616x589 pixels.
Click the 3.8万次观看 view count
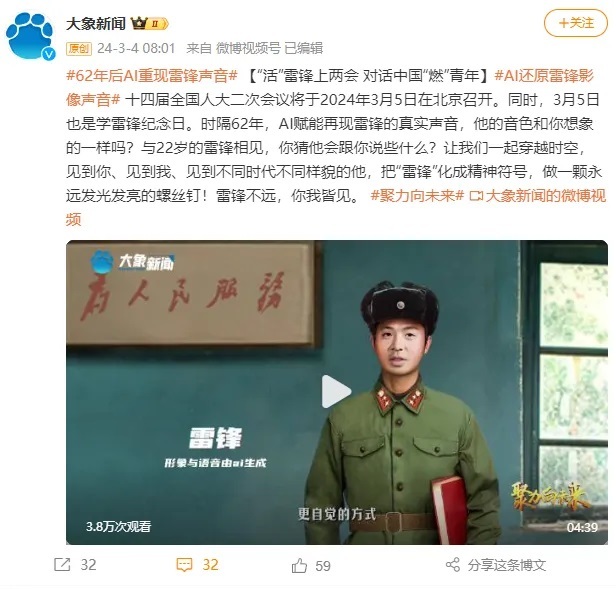tap(119, 527)
